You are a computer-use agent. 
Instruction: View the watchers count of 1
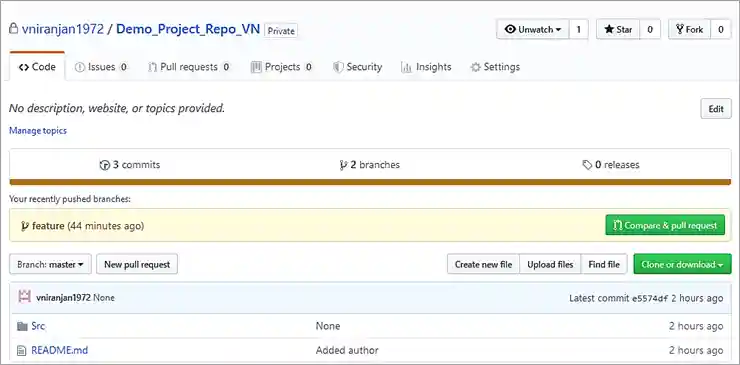[x=579, y=29]
